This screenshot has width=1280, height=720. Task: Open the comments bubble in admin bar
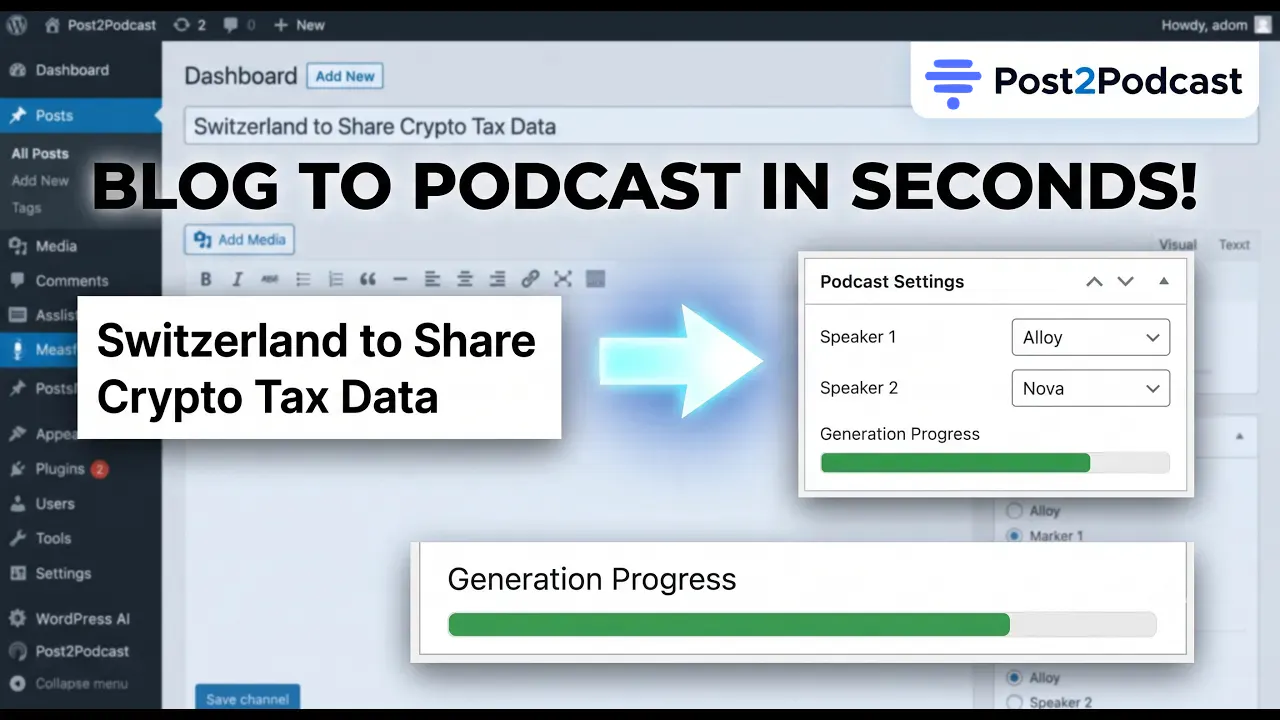(238, 25)
